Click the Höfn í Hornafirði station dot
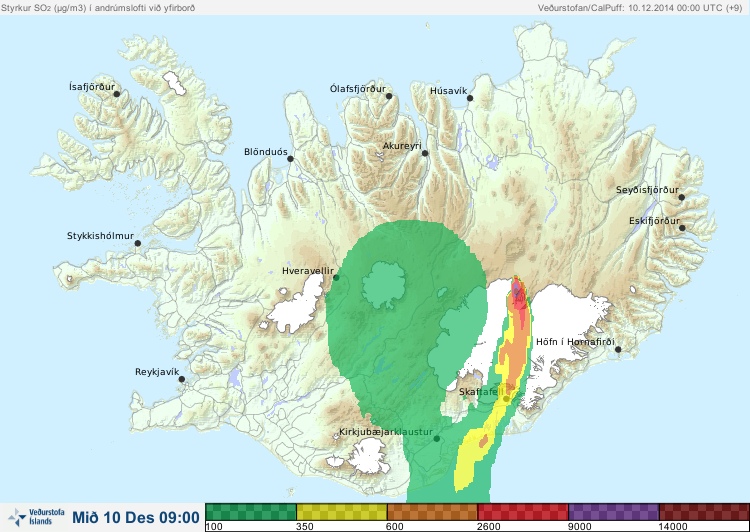Viewport: 750px width, 532px height. [x=618, y=349]
